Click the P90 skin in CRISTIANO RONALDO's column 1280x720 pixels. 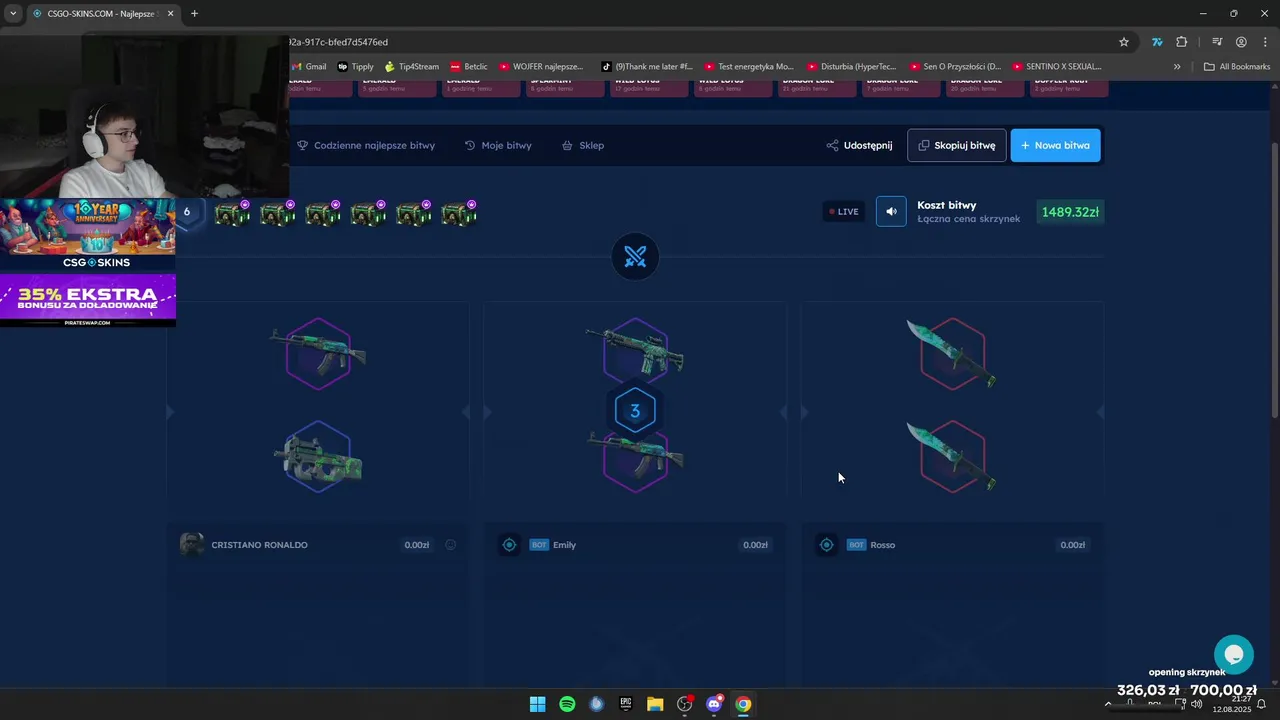click(318, 457)
